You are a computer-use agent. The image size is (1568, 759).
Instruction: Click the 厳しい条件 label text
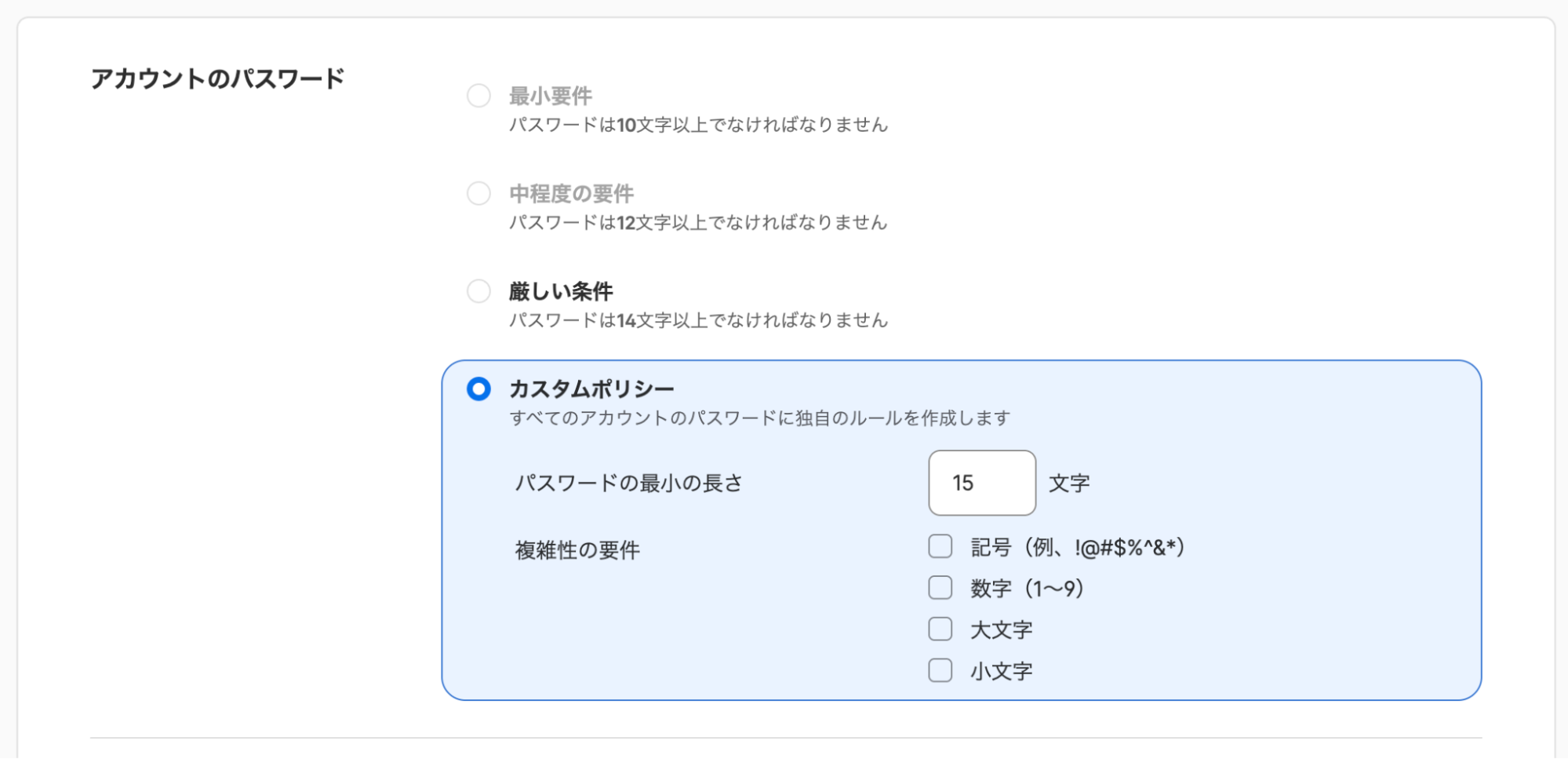coord(562,290)
